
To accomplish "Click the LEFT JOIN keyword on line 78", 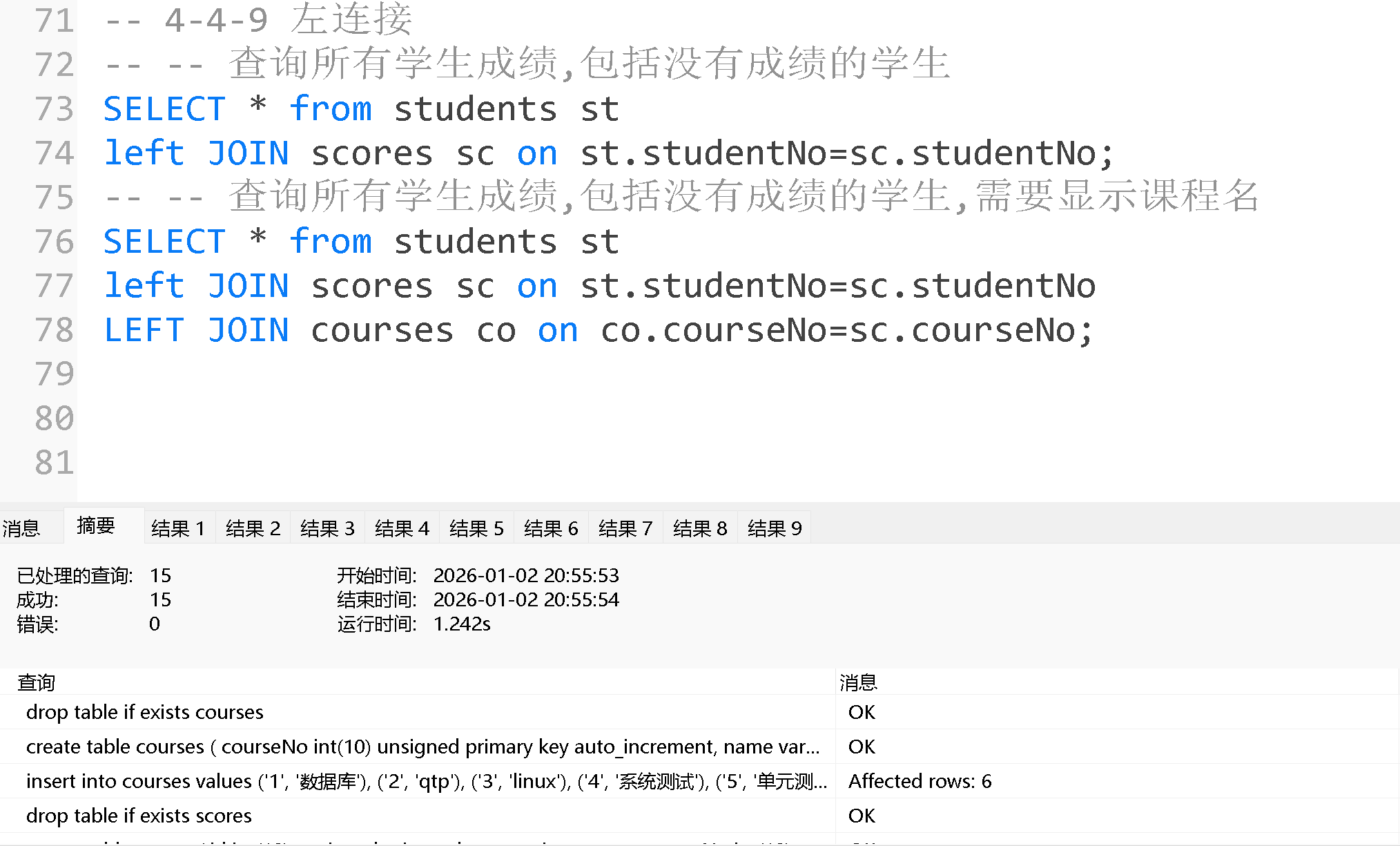I will pyautogui.click(x=197, y=330).
